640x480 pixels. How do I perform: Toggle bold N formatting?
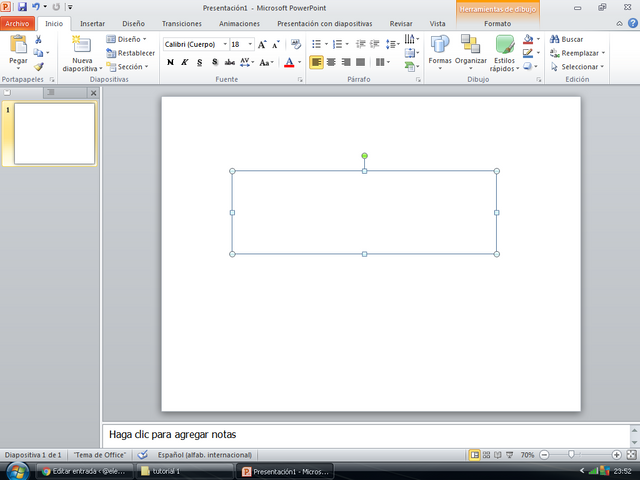click(171, 62)
